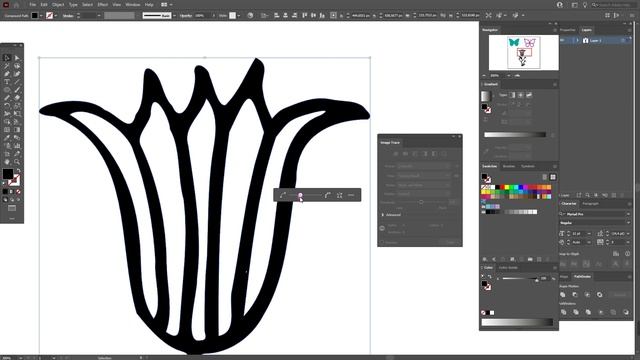Click grayscale slider in Color panel
The height and width of the screenshot is (360, 640).
pyautogui.click(x=519, y=279)
